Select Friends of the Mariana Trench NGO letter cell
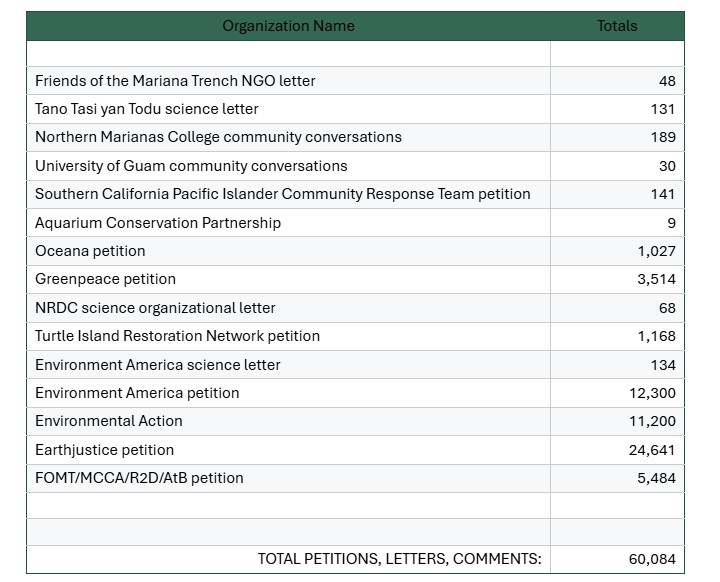The image size is (720, 582). (175, 80)
